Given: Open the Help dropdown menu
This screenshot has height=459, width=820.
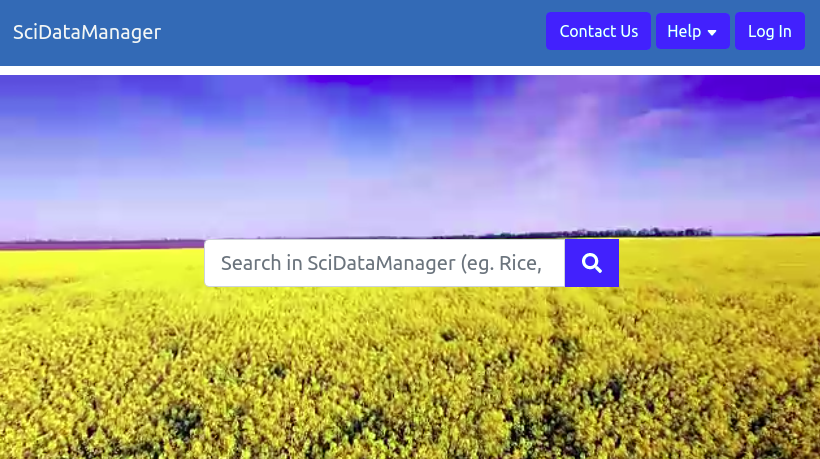Looking at the screenshot, I should 692,31.
